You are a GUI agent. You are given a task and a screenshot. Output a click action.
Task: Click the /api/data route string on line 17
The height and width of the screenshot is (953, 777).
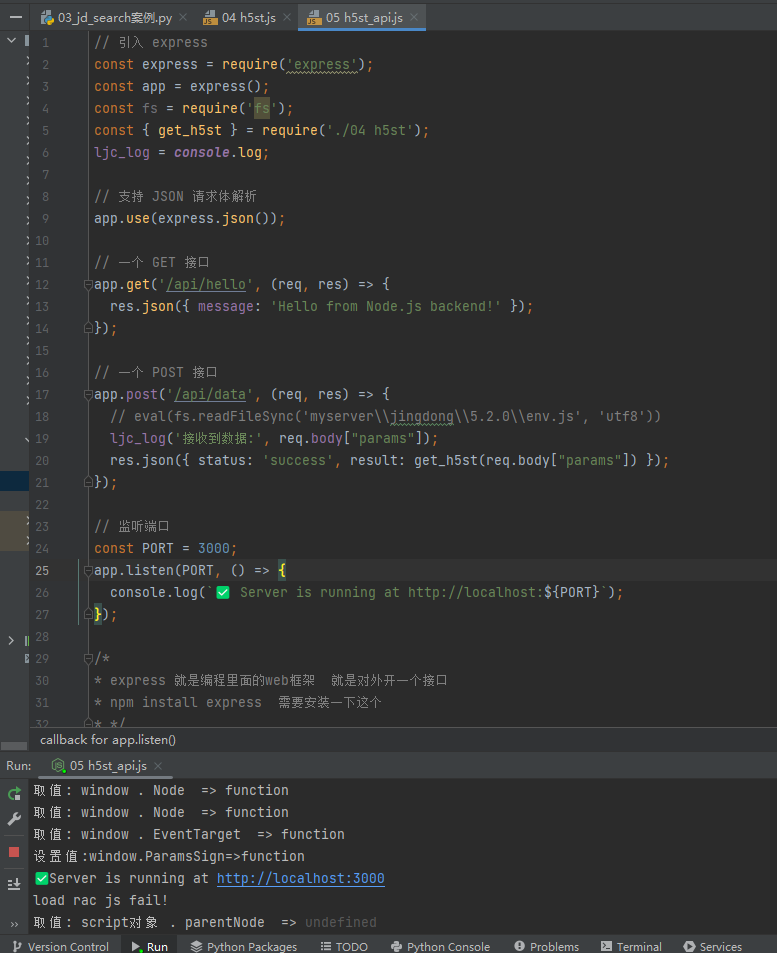(210, 394)
